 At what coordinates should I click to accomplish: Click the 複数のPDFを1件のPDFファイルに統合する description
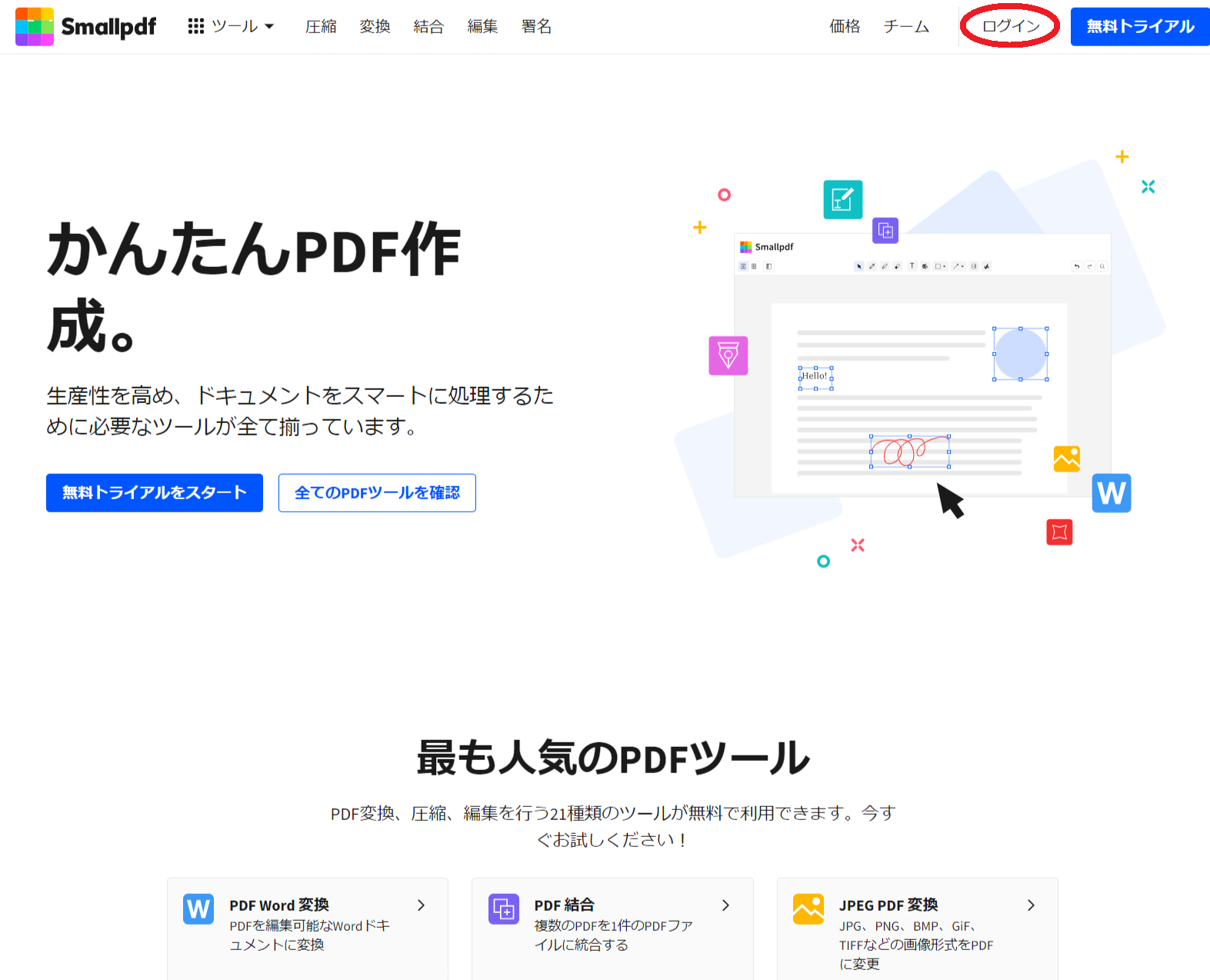614,935
